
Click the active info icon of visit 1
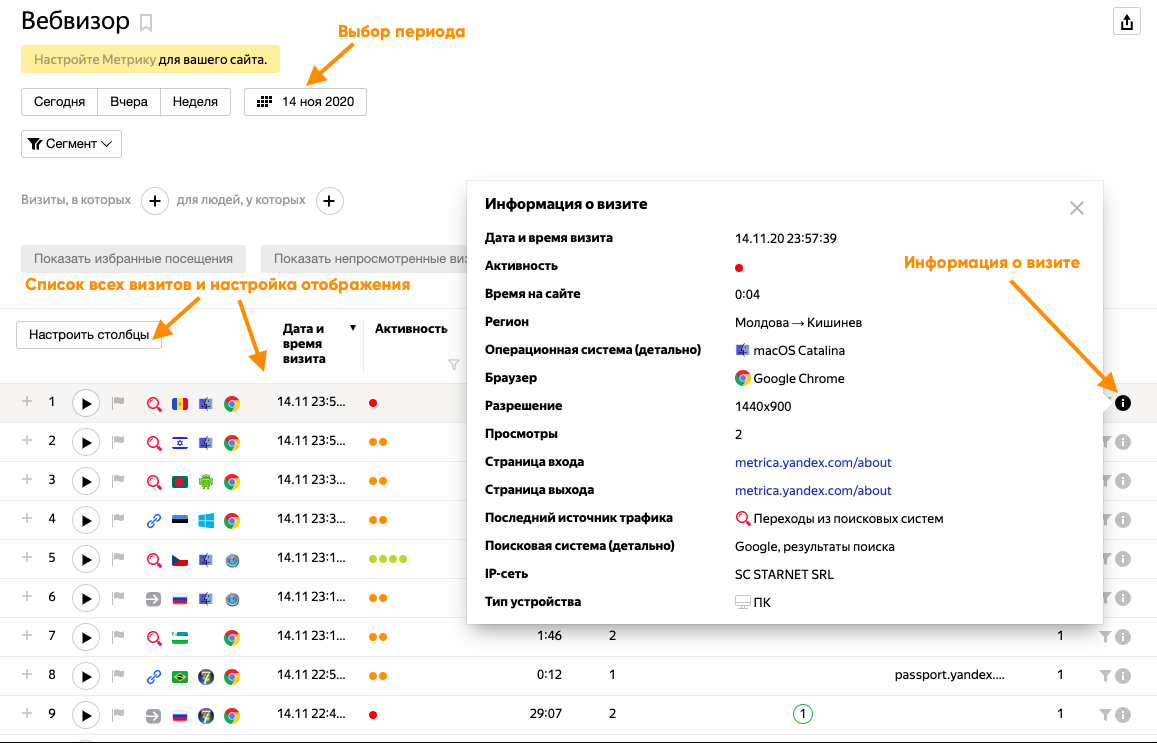pyautogui.click(x=1122, y=403)
